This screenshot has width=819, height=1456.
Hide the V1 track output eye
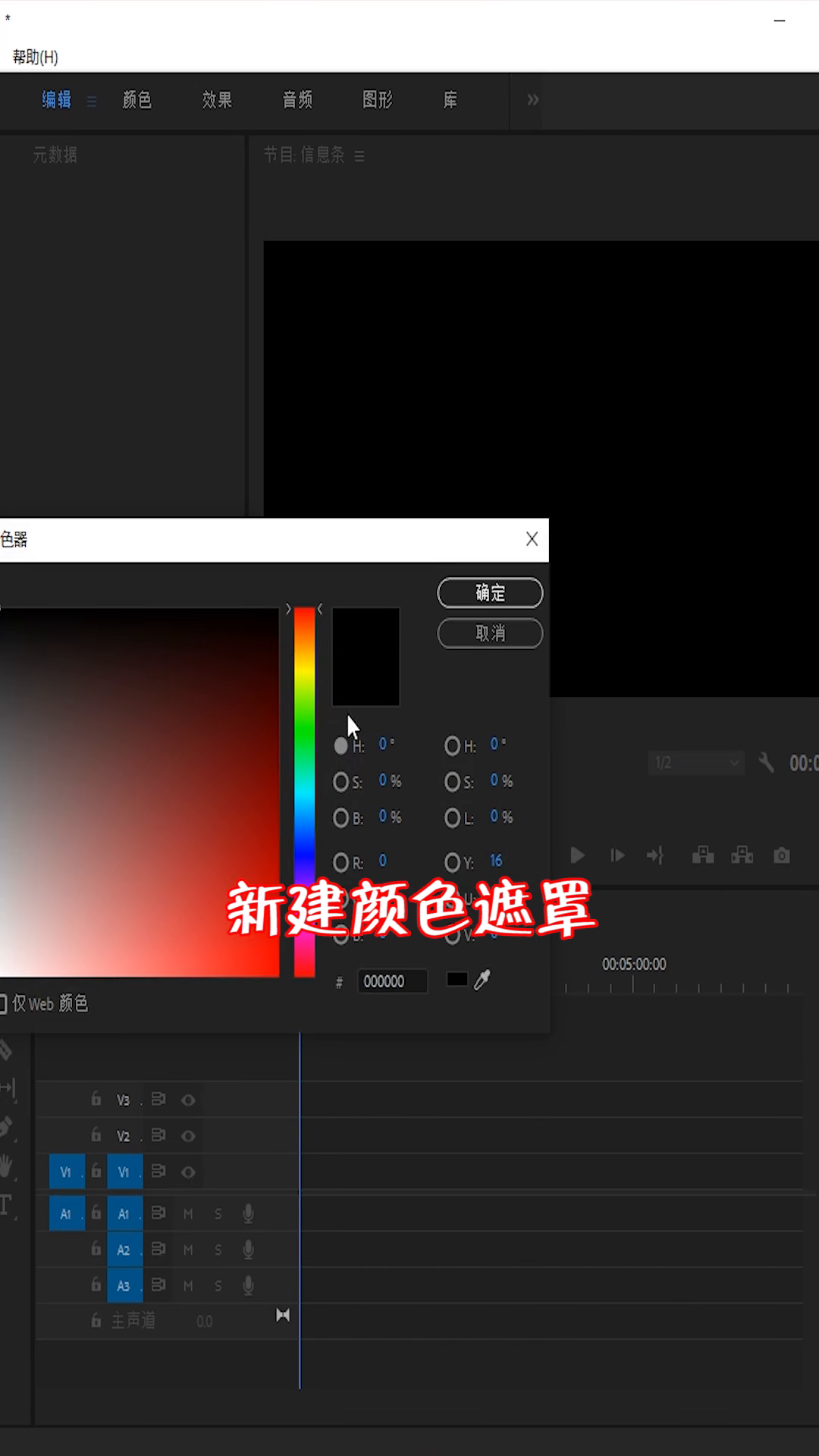click(188, 1172)
